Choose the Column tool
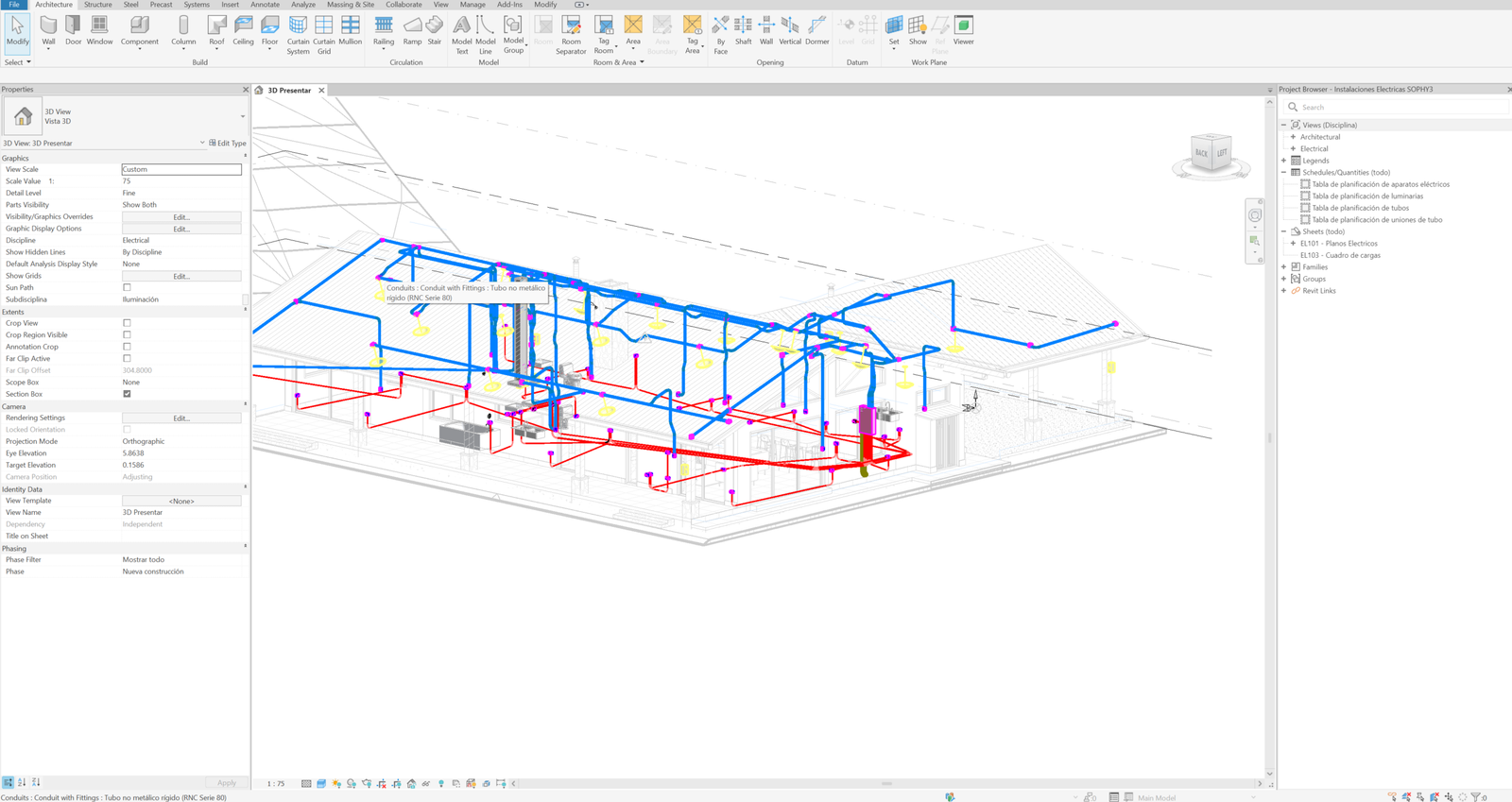 tap(183, 30)
